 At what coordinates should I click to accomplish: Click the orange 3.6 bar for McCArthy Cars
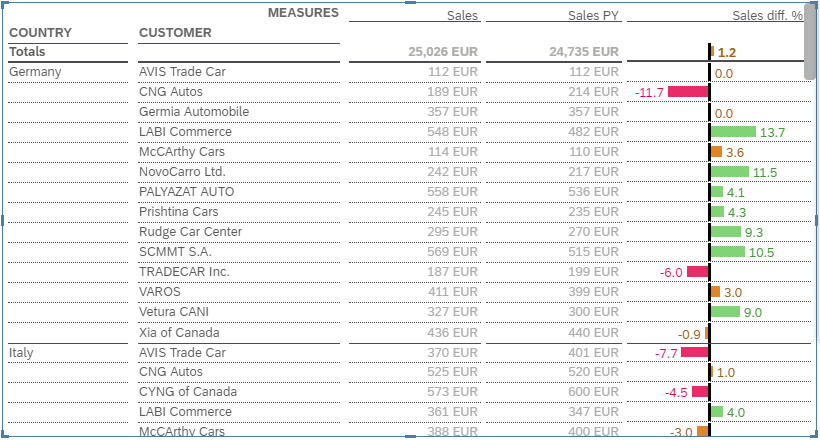[x=716, y=152]
